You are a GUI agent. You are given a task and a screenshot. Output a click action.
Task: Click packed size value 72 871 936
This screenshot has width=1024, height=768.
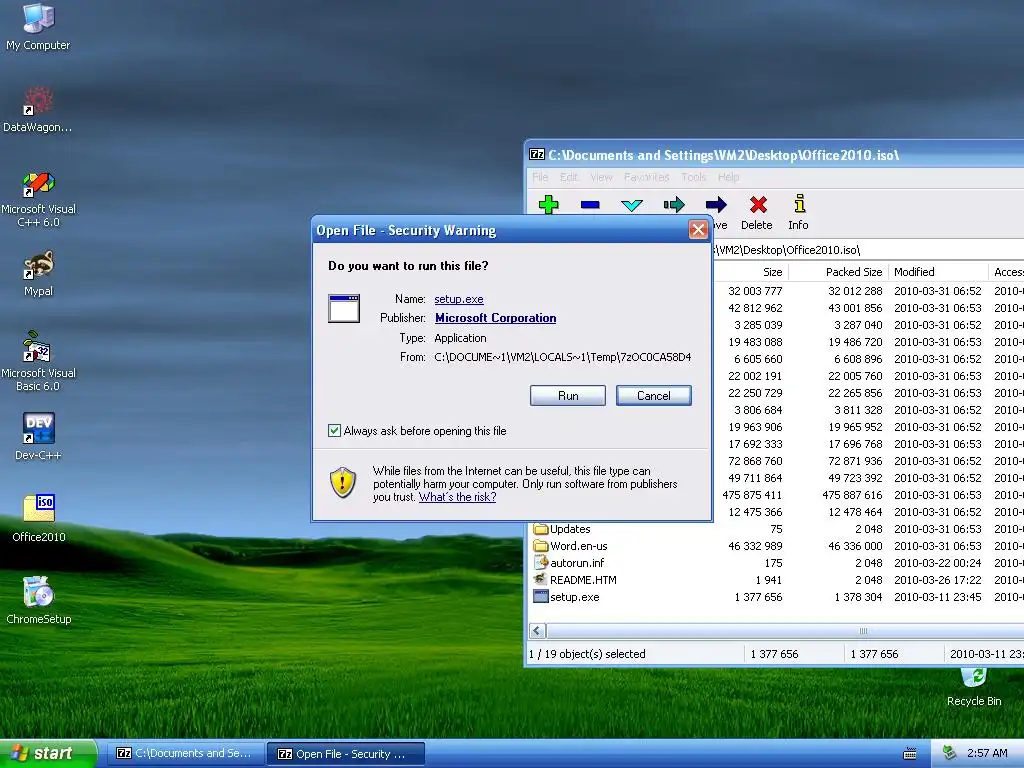click(x=855, y=461)
